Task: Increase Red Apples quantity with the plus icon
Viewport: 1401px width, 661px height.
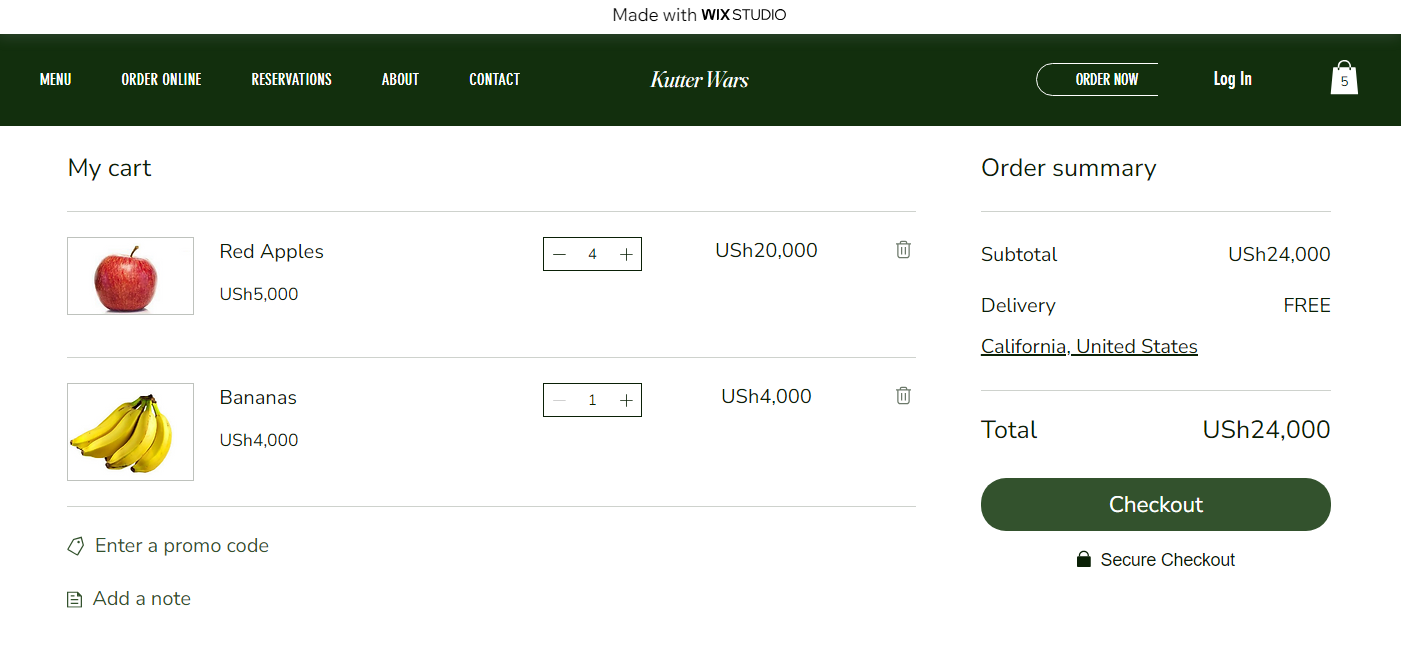Action: (x=626, y=253)
